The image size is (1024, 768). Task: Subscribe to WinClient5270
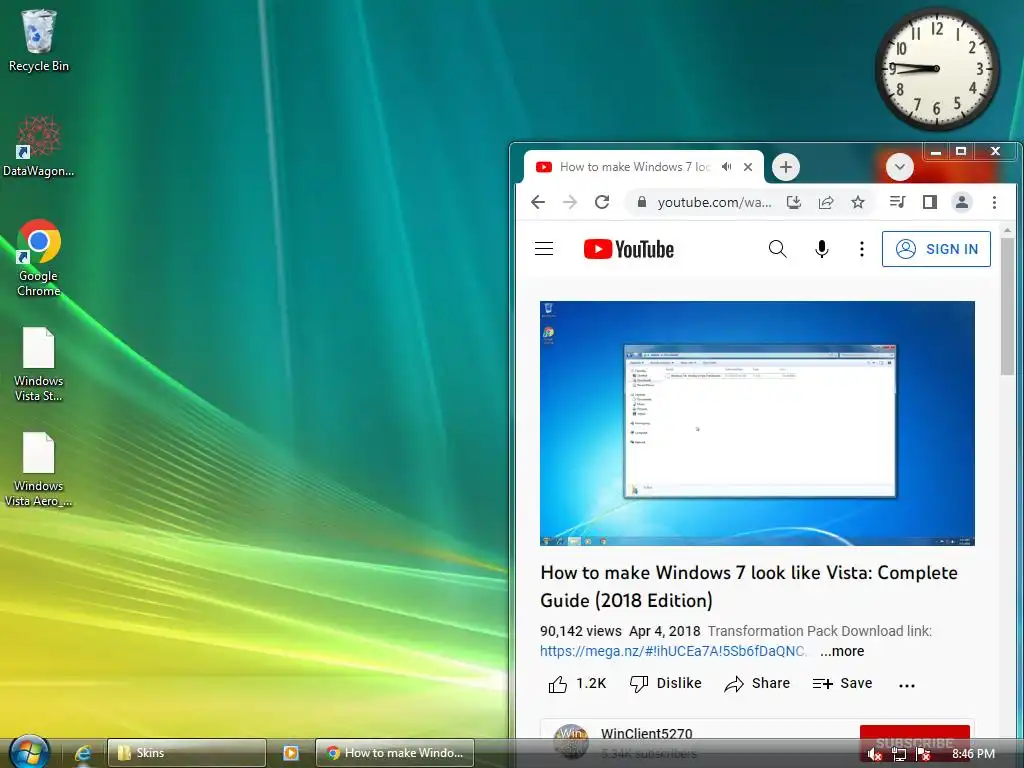tap(914, 743)
